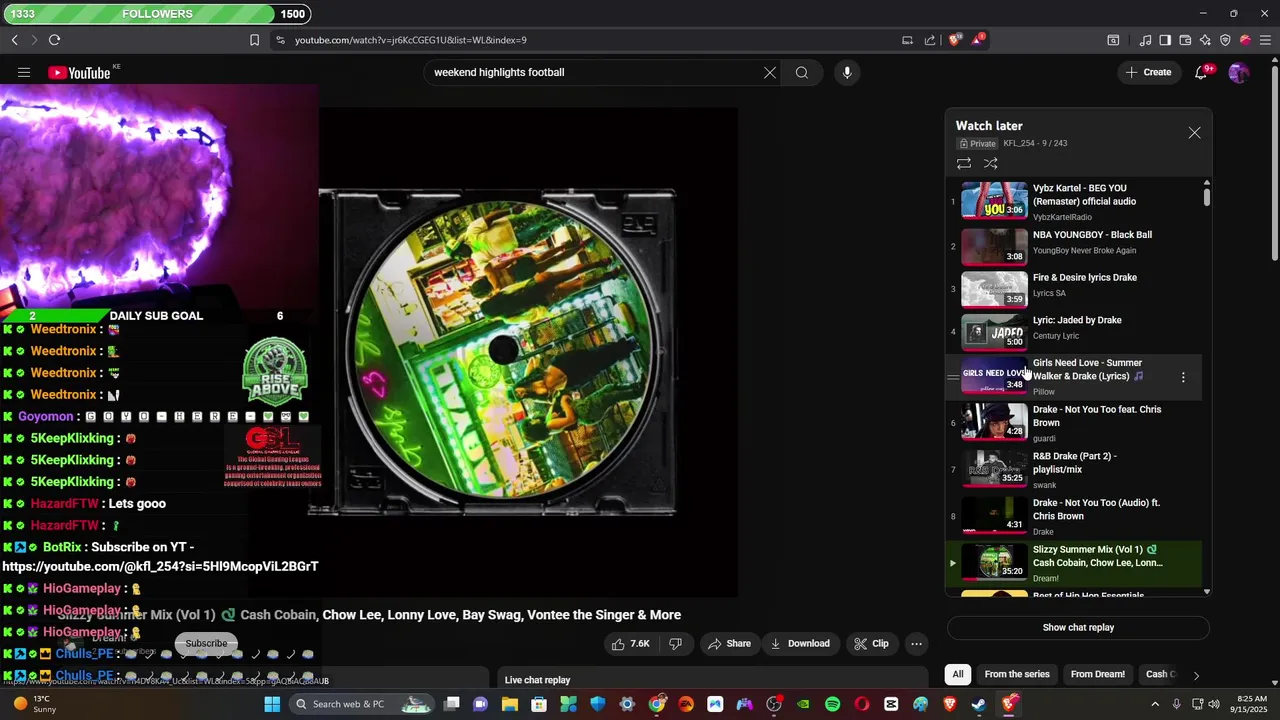Image resolution: width=1280 pixels, height=720 pixels.
Task: Select the From Dream! chip
Action: (x=1097, y=675)
